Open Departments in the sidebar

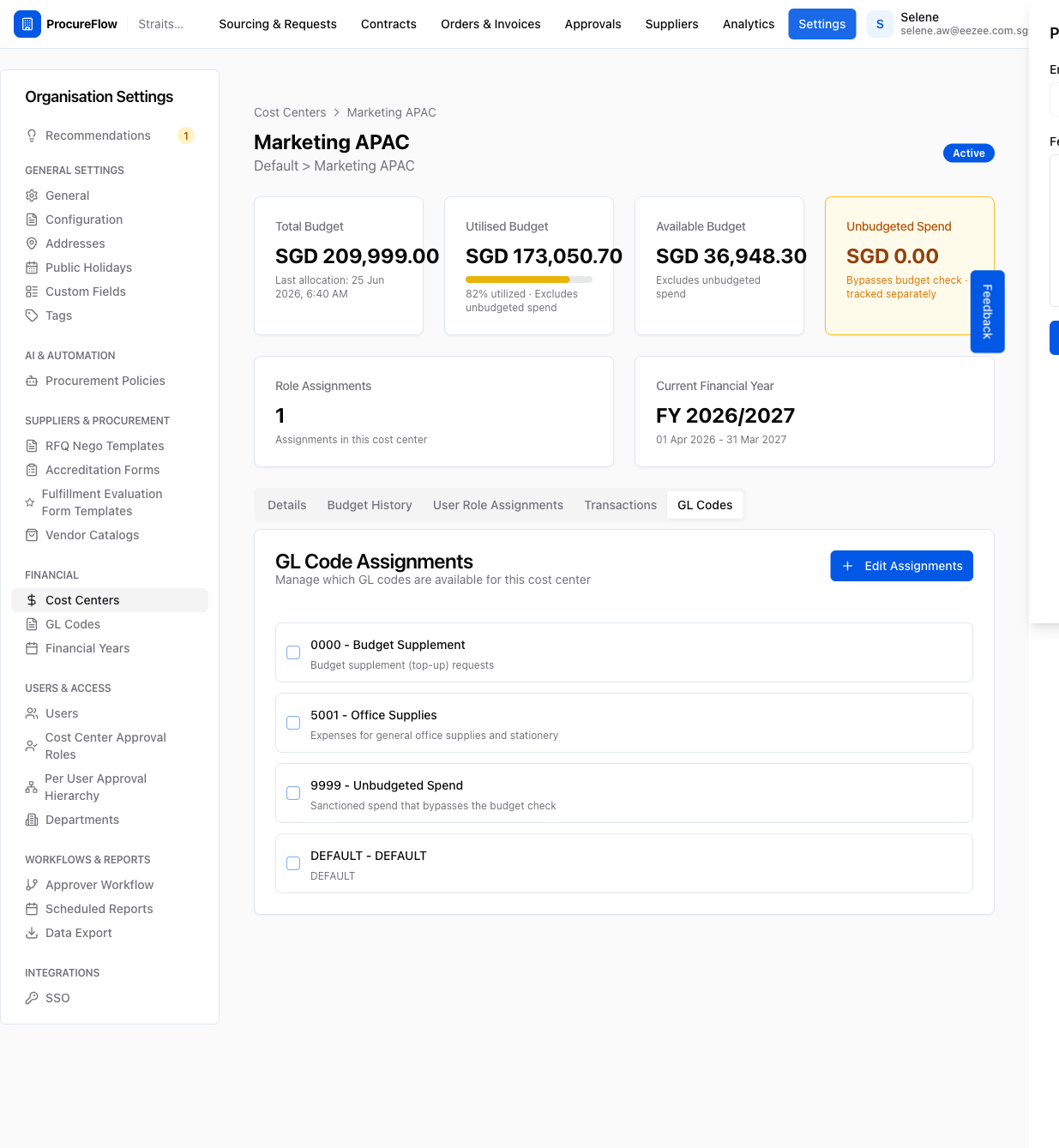110,820
